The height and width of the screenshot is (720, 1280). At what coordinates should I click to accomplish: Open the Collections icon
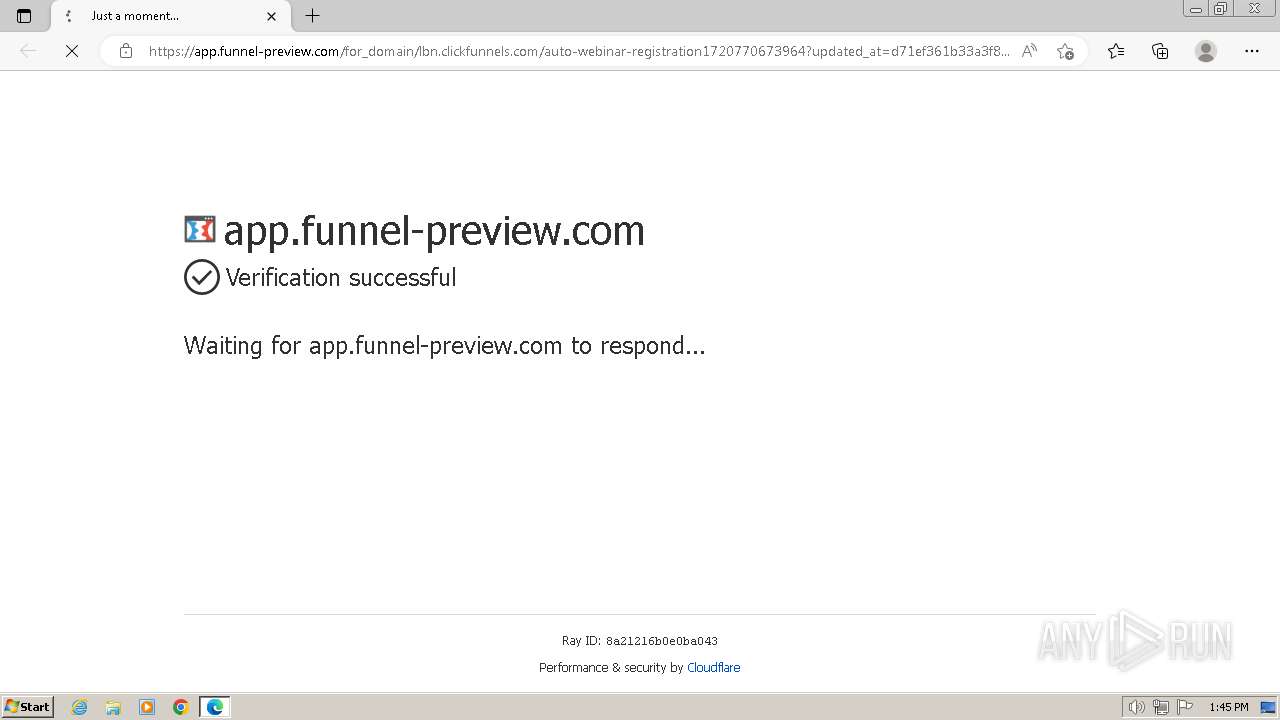tap(1160, 51)
